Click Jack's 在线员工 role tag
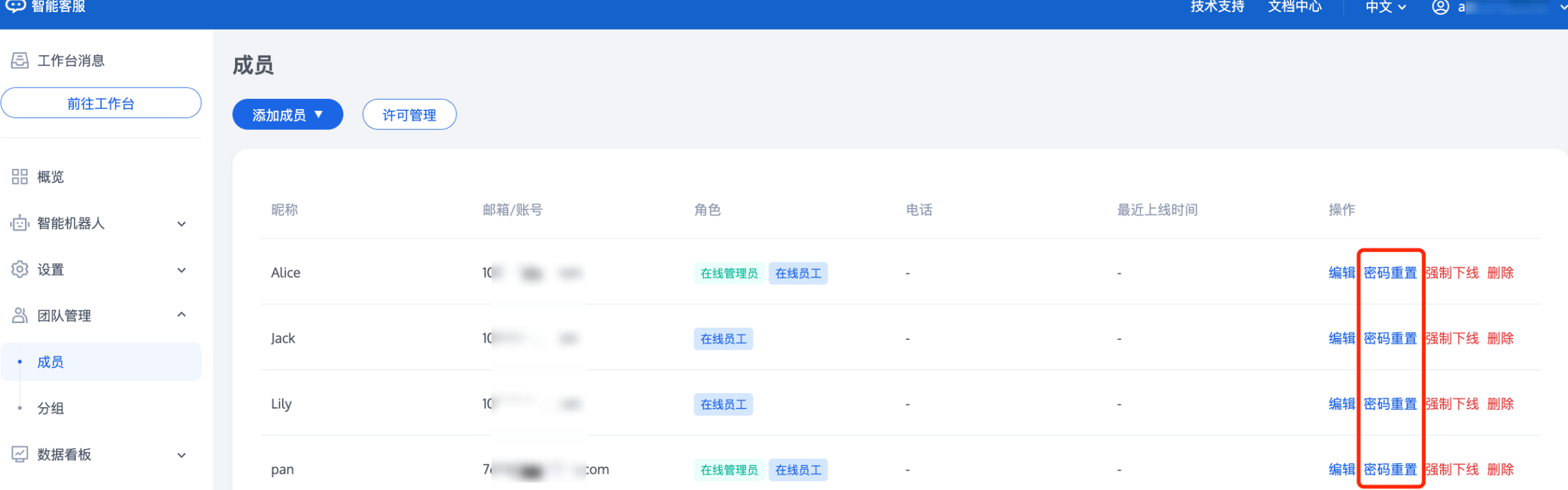Screen dimensions: 1568x490 (723, 339)
